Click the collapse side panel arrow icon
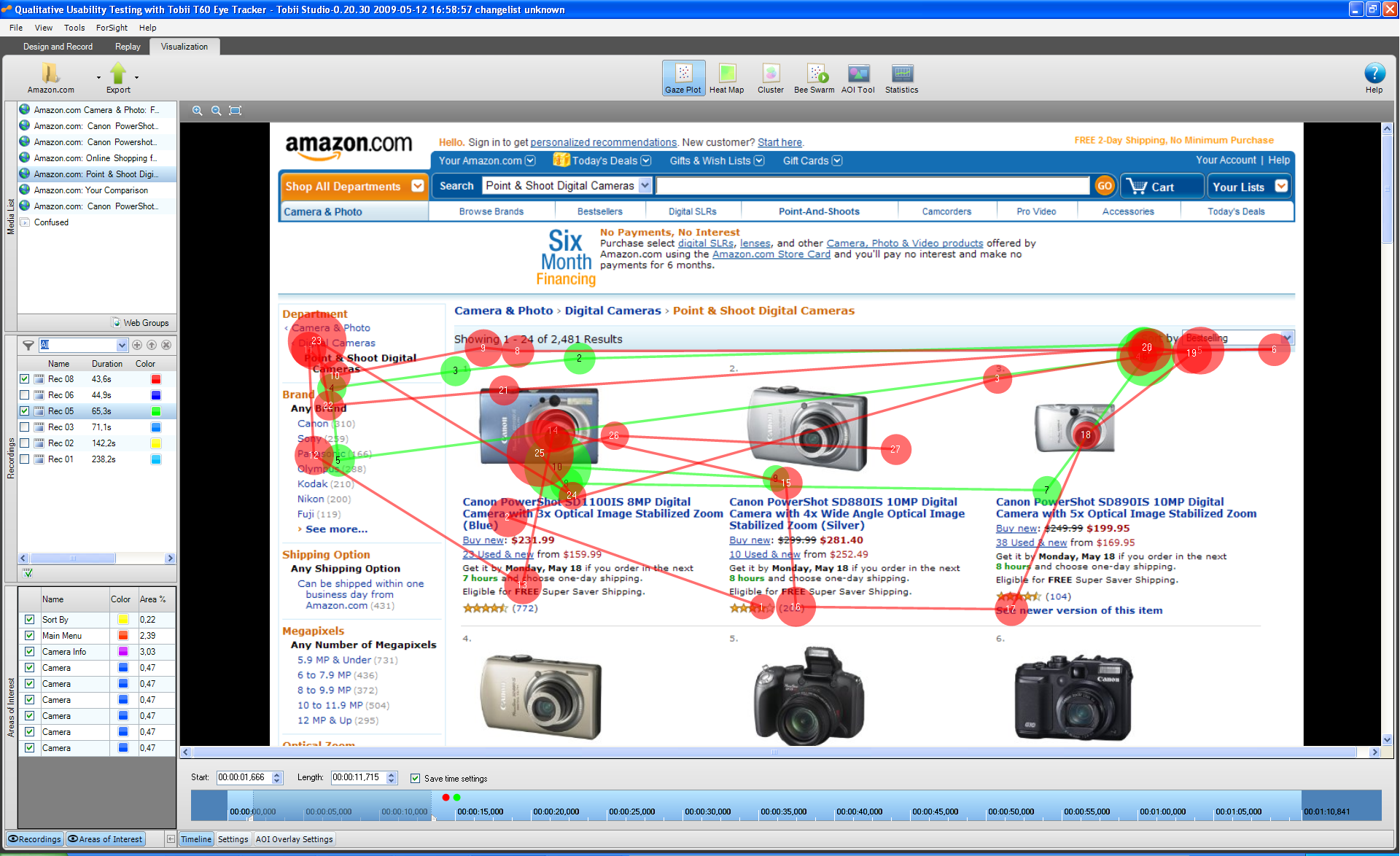 [171, 839]
